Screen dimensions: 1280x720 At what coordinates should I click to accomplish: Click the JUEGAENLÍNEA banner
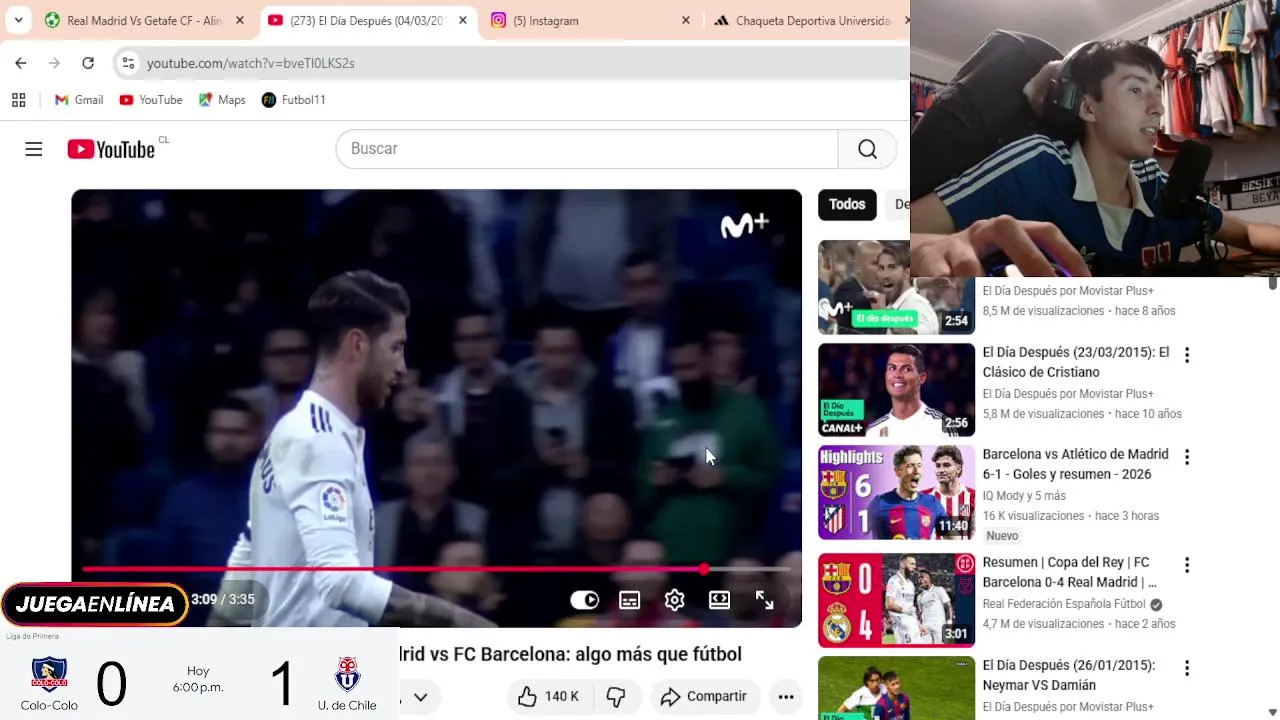tap(95, 604)
